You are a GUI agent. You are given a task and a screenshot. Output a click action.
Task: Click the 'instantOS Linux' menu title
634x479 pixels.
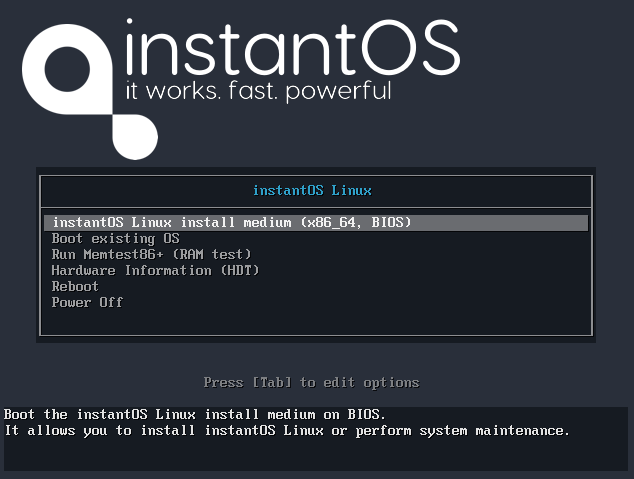(x=312, y=190)
